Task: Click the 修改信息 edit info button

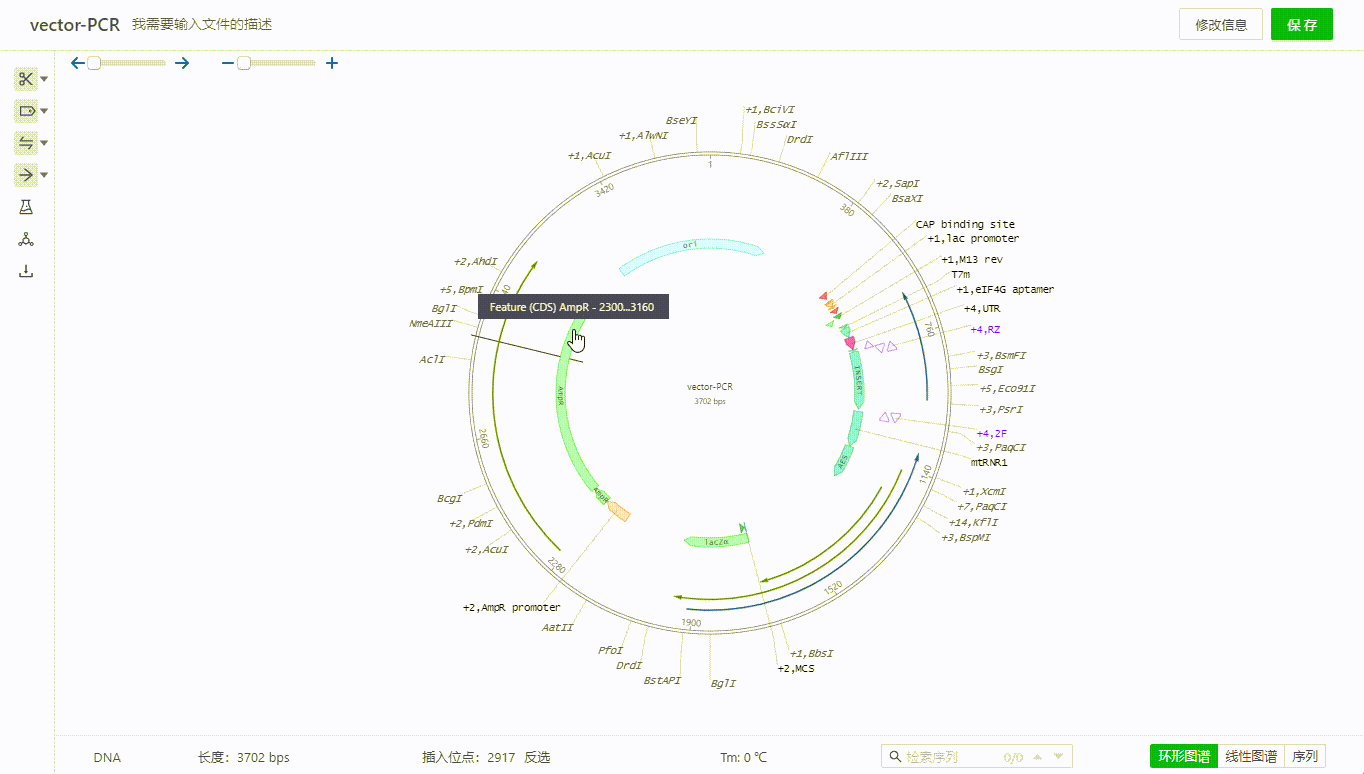Action: (1220, 25)
